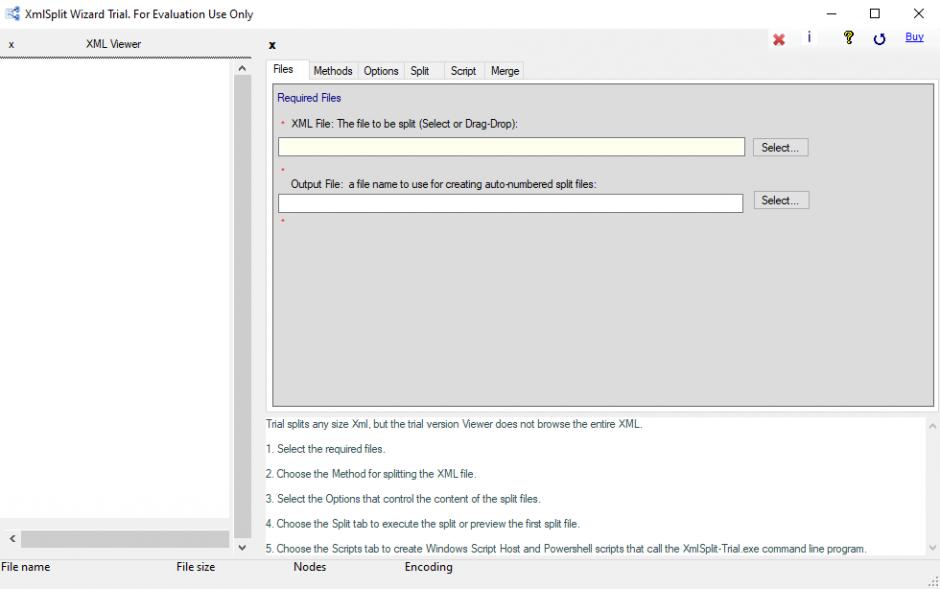Click the 'Output File:' description label
The image size is (940, 589).
pos(444,184)
